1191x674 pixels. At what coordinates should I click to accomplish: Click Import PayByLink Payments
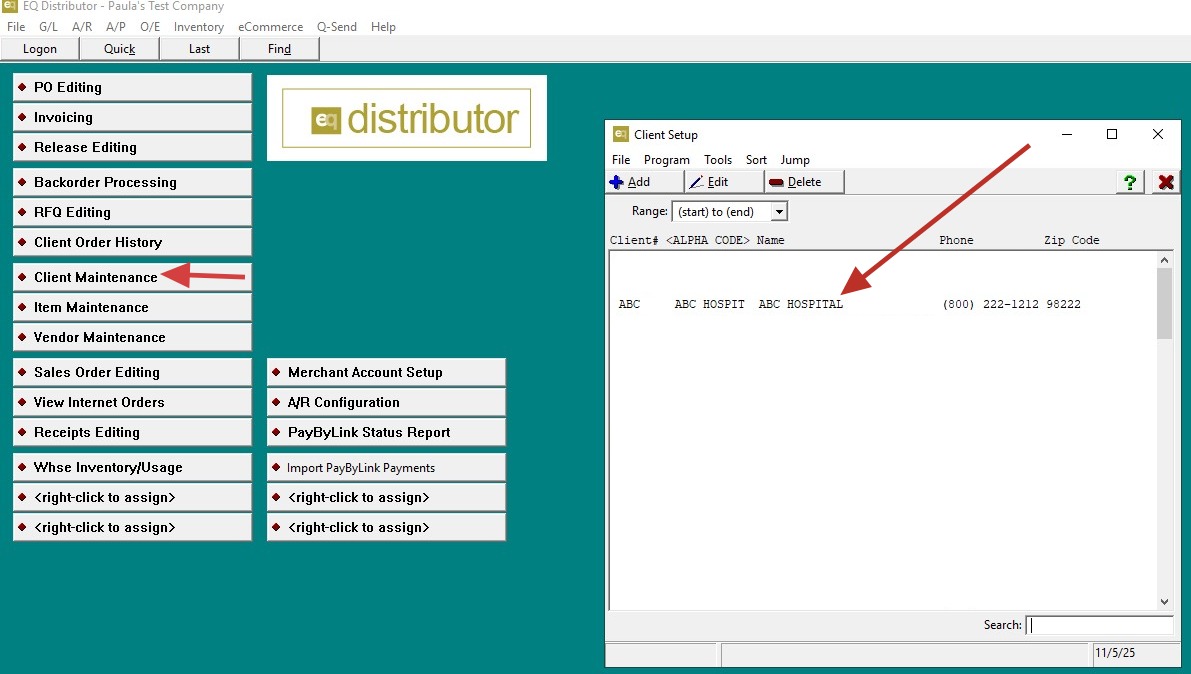point(386,467)
